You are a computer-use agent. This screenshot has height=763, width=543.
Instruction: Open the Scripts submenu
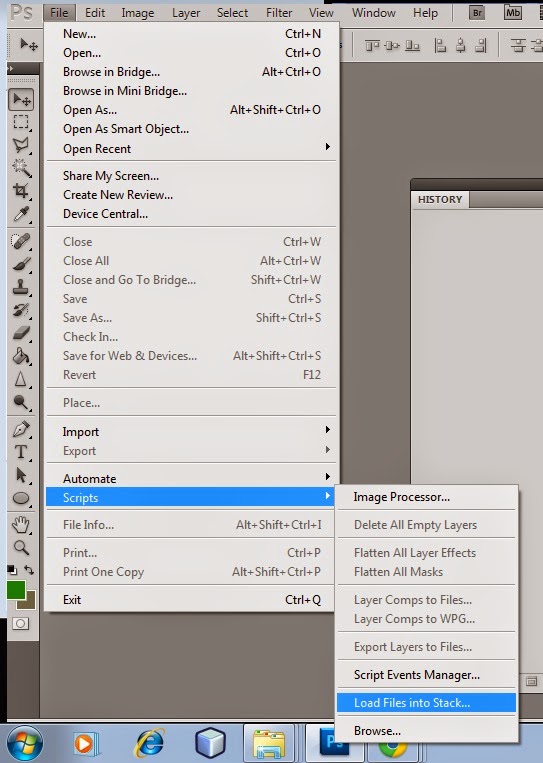coord(191,497)
